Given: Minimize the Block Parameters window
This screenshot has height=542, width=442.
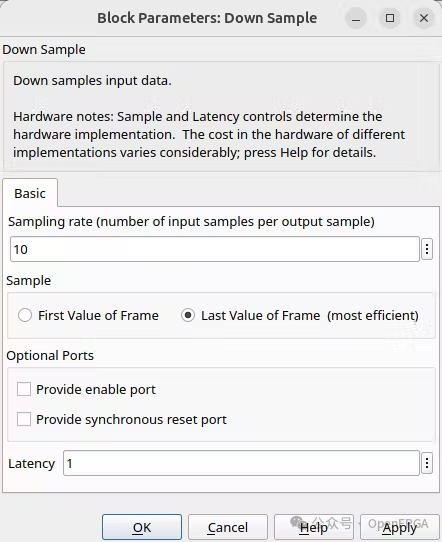Looking at the screenshot, I should pos(356,18).
